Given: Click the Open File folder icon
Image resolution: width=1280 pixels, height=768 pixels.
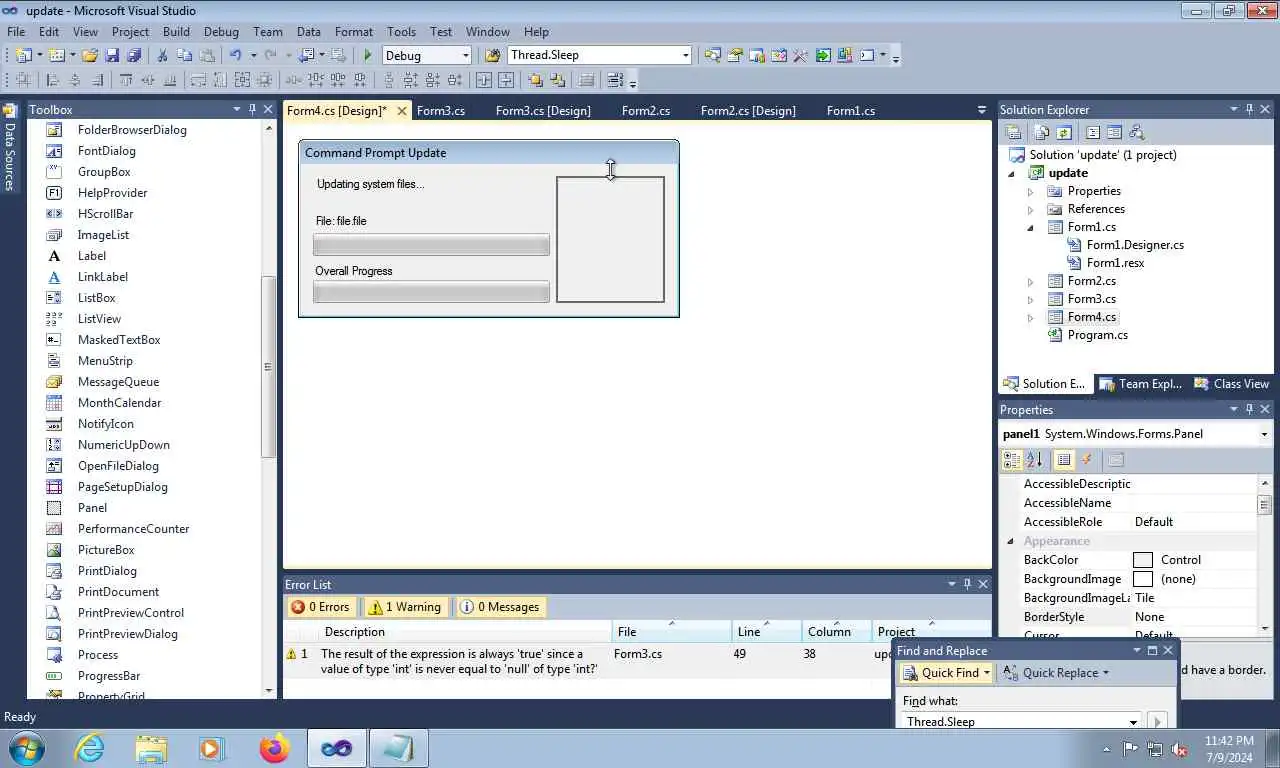Looking at the screenshot, I should click(x=90, y=55).
